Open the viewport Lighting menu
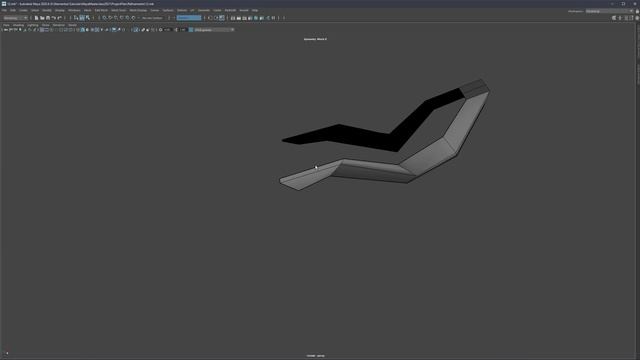This screenshot has height=360, width=640. coord(33,25)
